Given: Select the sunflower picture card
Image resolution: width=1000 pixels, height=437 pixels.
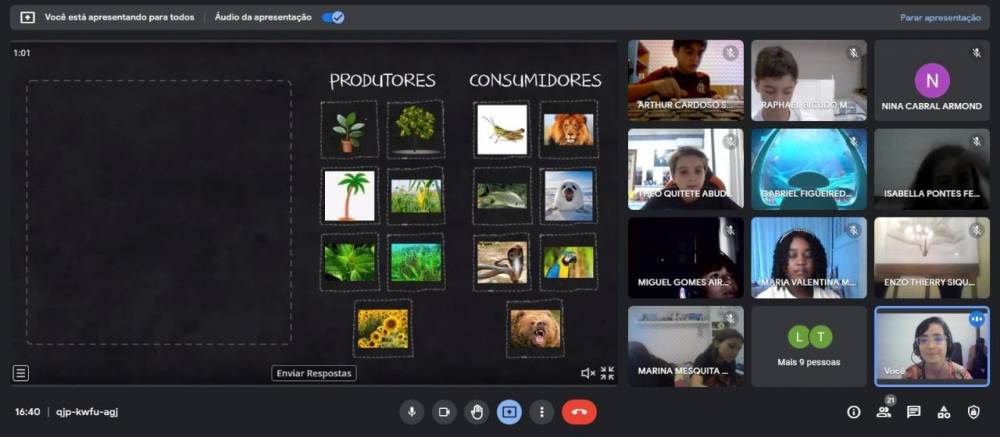Looking at the screenshot, I should pos(382,328).
